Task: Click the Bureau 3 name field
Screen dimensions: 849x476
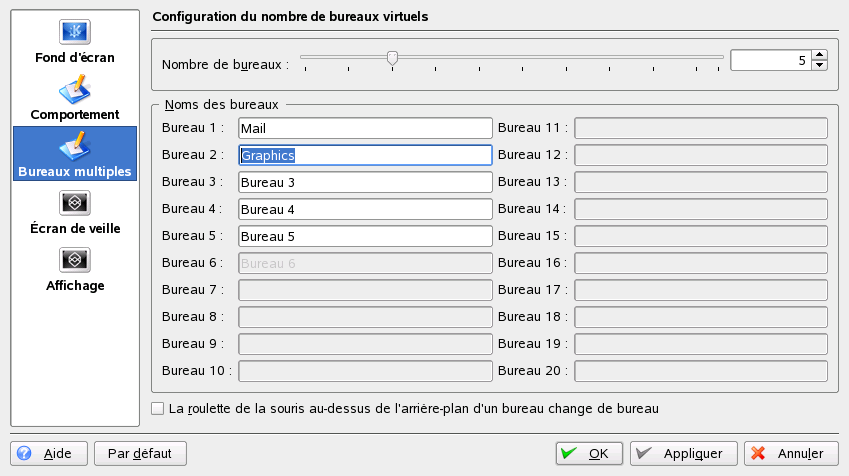Action: pyautogui.click(x=365, y=182)
